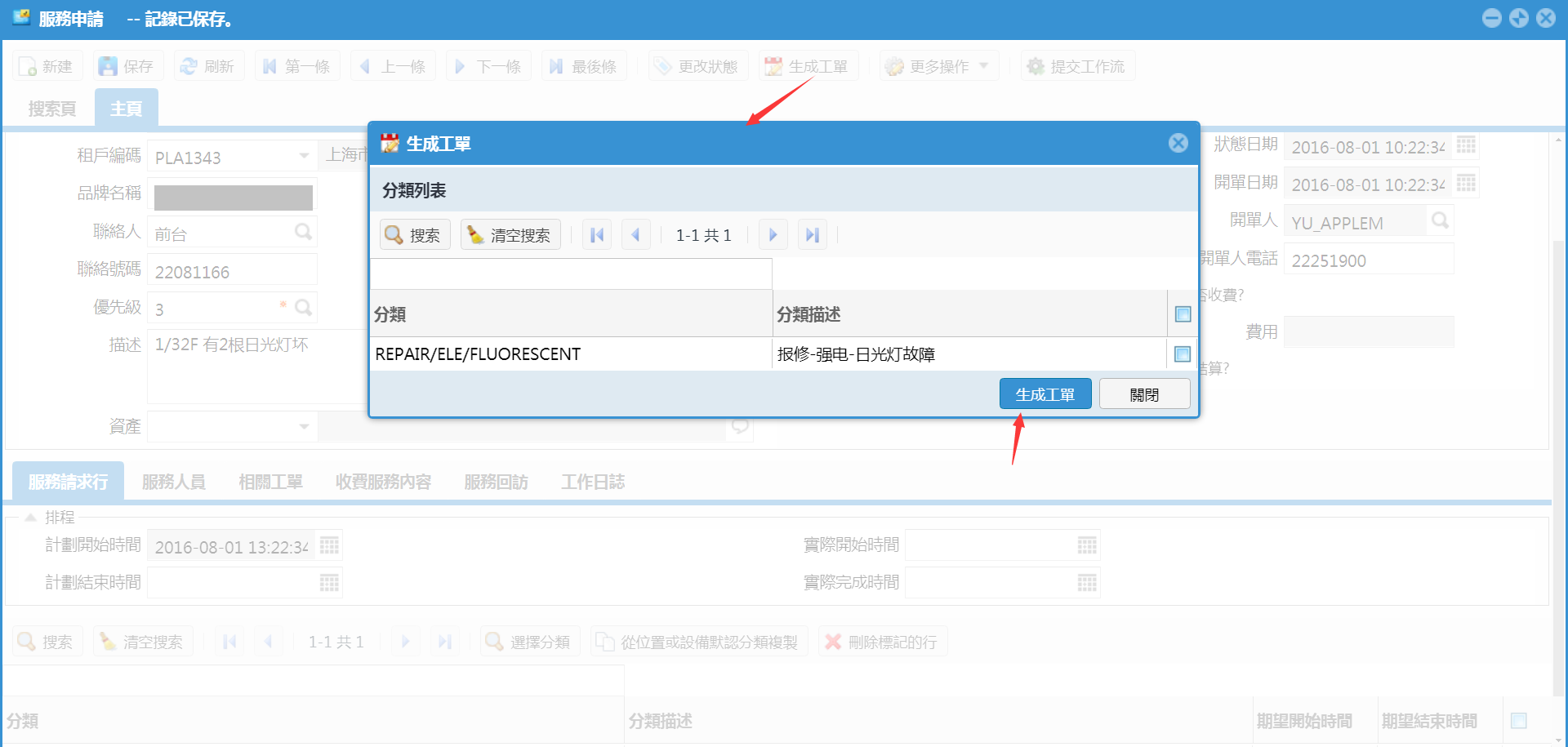
Task: Click the 保存 toolbar button
Action: click(128, 66)
